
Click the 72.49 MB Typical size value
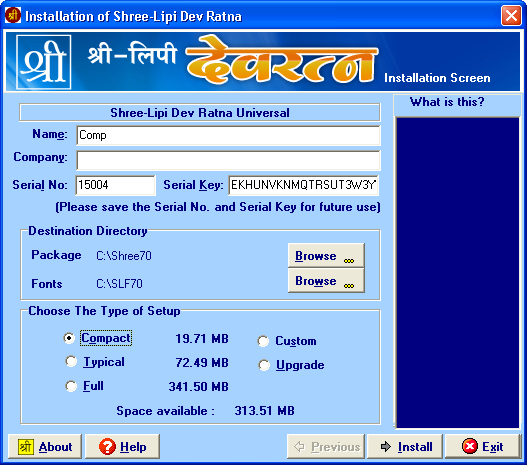pyautogui.click(x=202, y=363)
